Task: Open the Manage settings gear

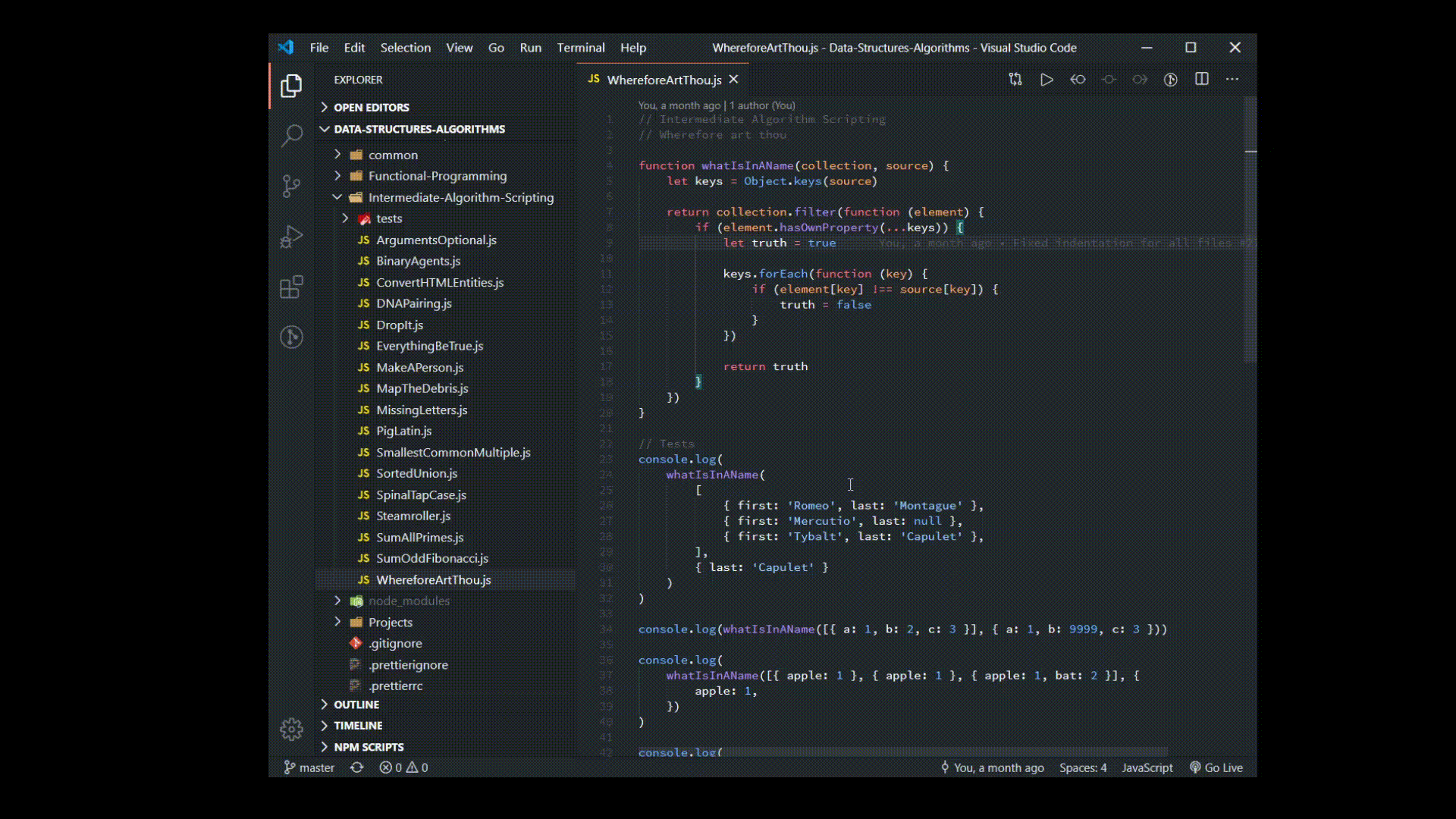Action: click(x=292, y=729)
